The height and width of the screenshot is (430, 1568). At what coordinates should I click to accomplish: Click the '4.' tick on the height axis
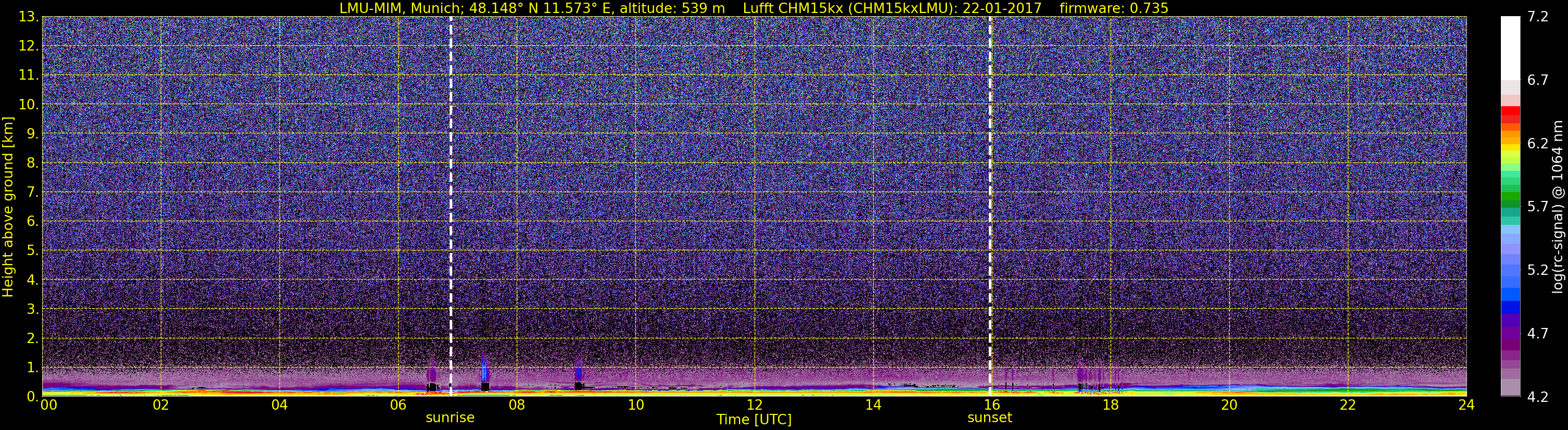33,280
